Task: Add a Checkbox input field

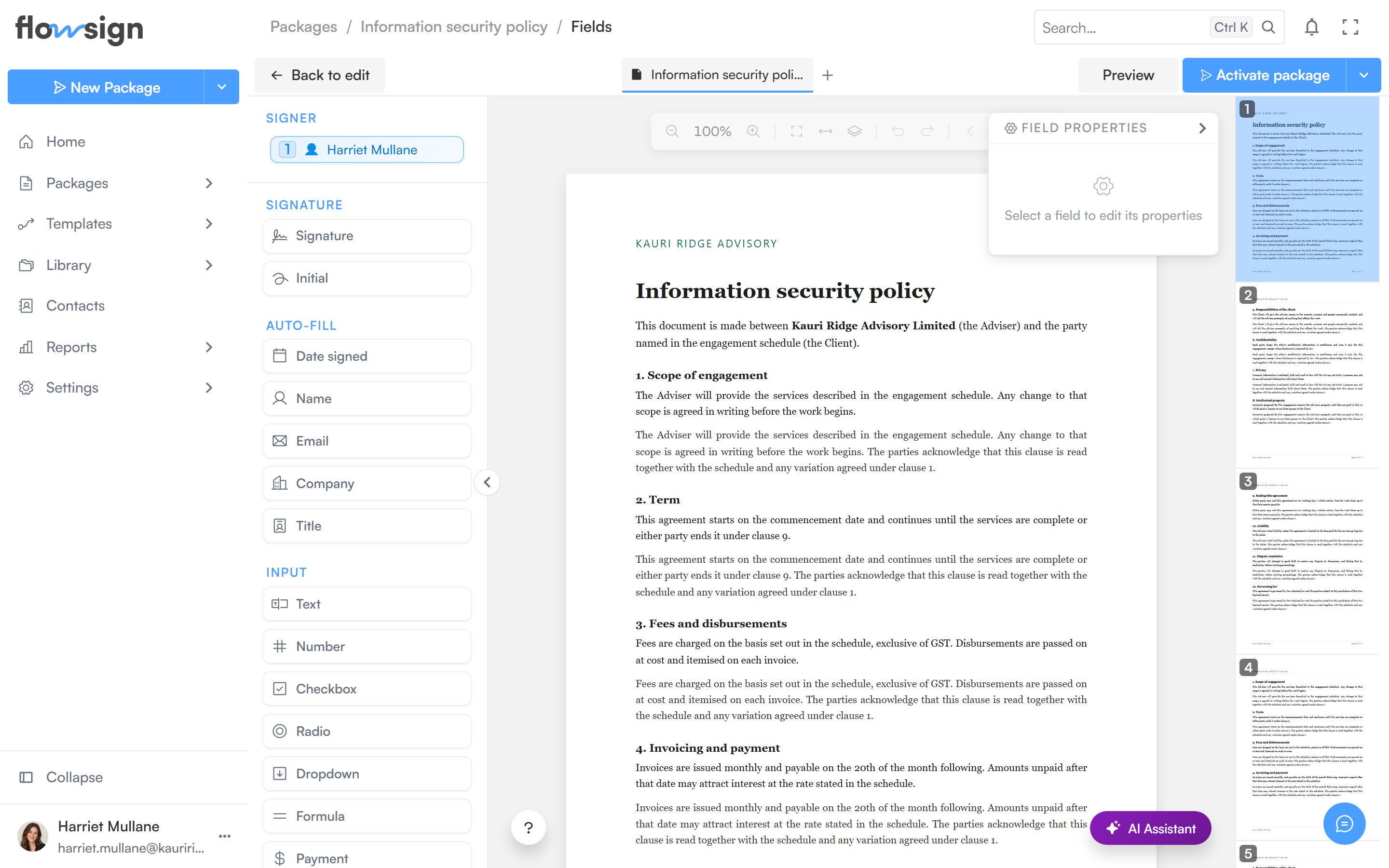Action: pyautogui.click(x=368, y=689)
